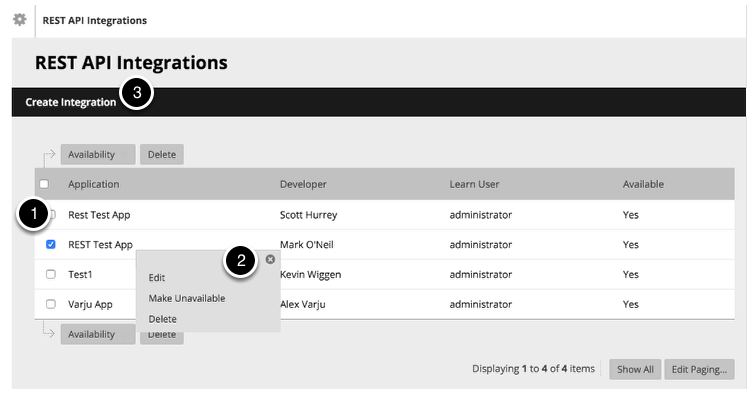Viewport: 752px width, 394px height.
Task: Close the context menu with the X icon
Action: [270, 259]
